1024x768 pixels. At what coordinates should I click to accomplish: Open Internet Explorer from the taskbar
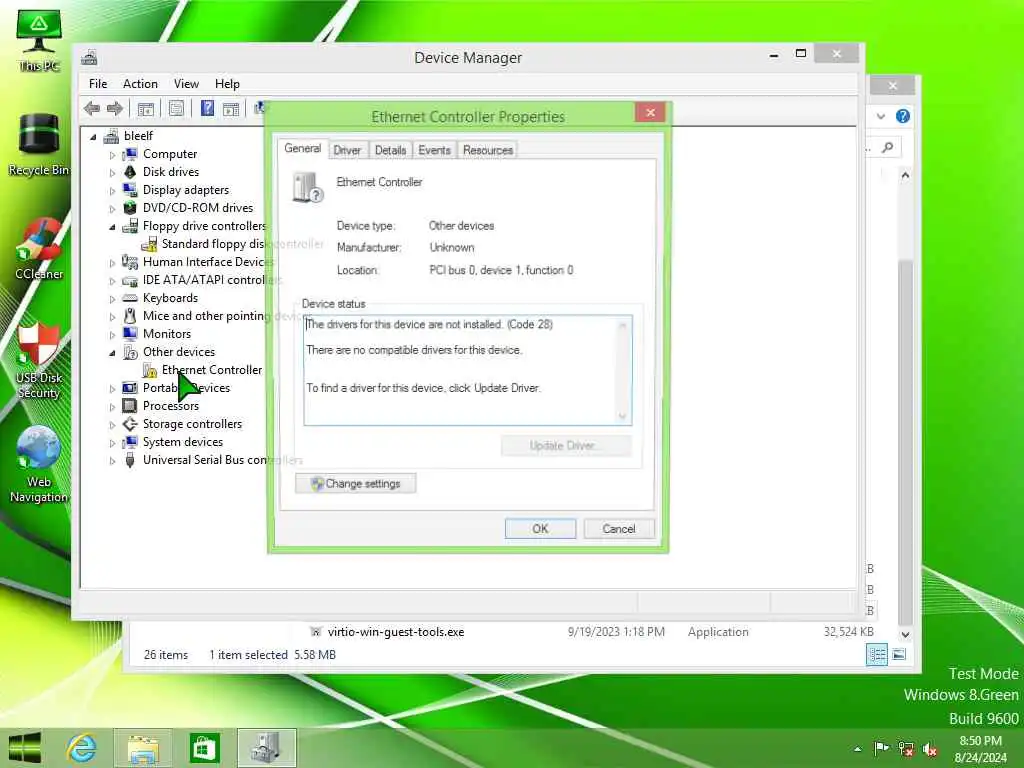point(82,748)
